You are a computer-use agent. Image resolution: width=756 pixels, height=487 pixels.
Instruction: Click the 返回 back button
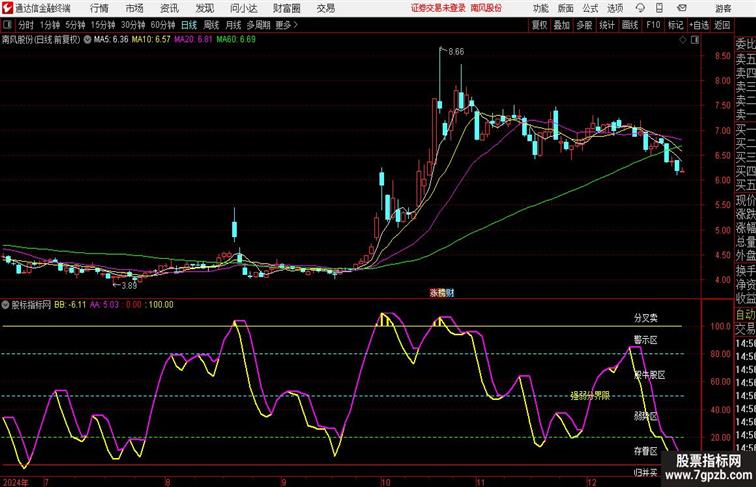point(722,25)
